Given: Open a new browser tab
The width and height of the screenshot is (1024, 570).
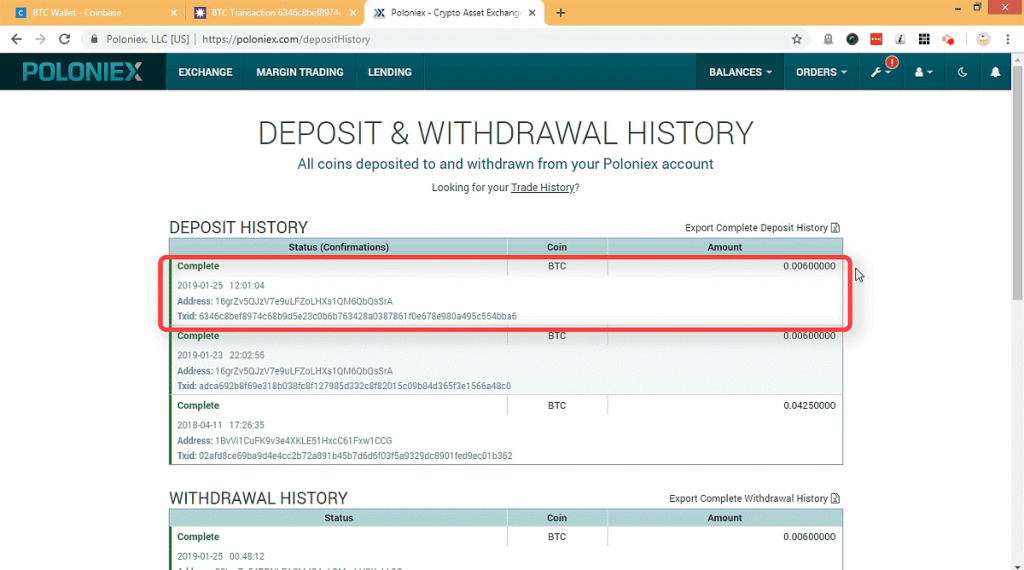Looking at the screenshot, I should pyautogui.click(x=560, y=12).
